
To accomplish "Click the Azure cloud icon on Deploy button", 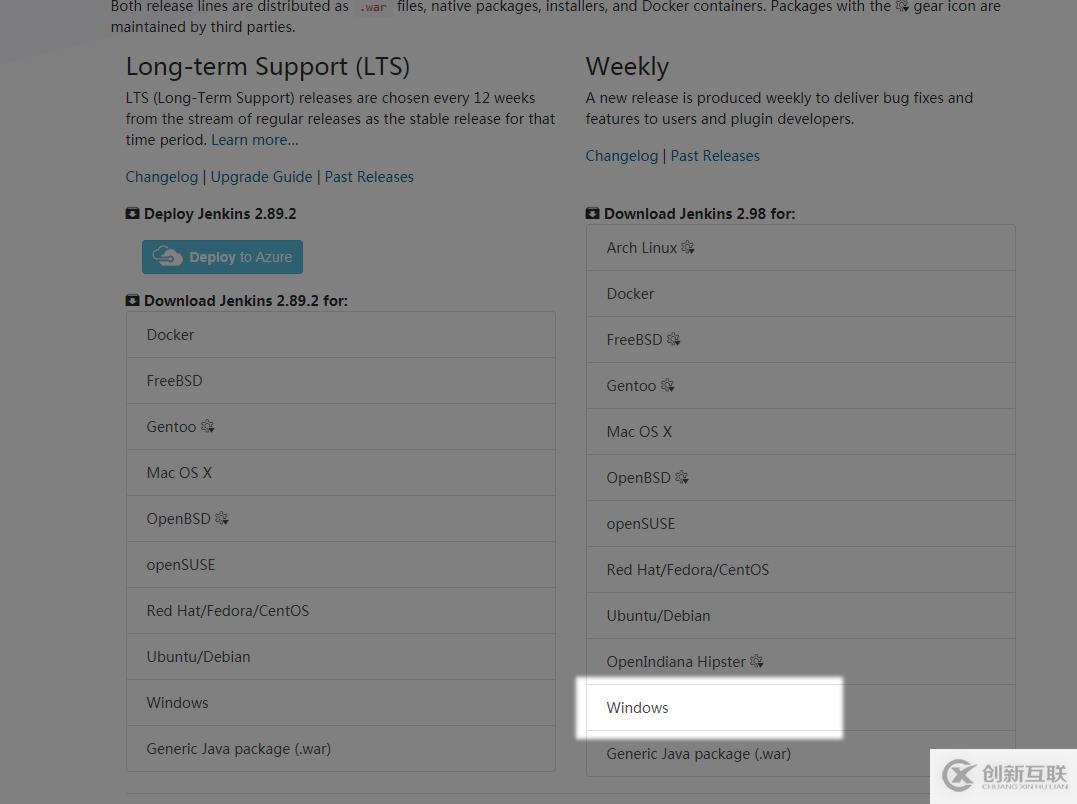I will 167,257.
